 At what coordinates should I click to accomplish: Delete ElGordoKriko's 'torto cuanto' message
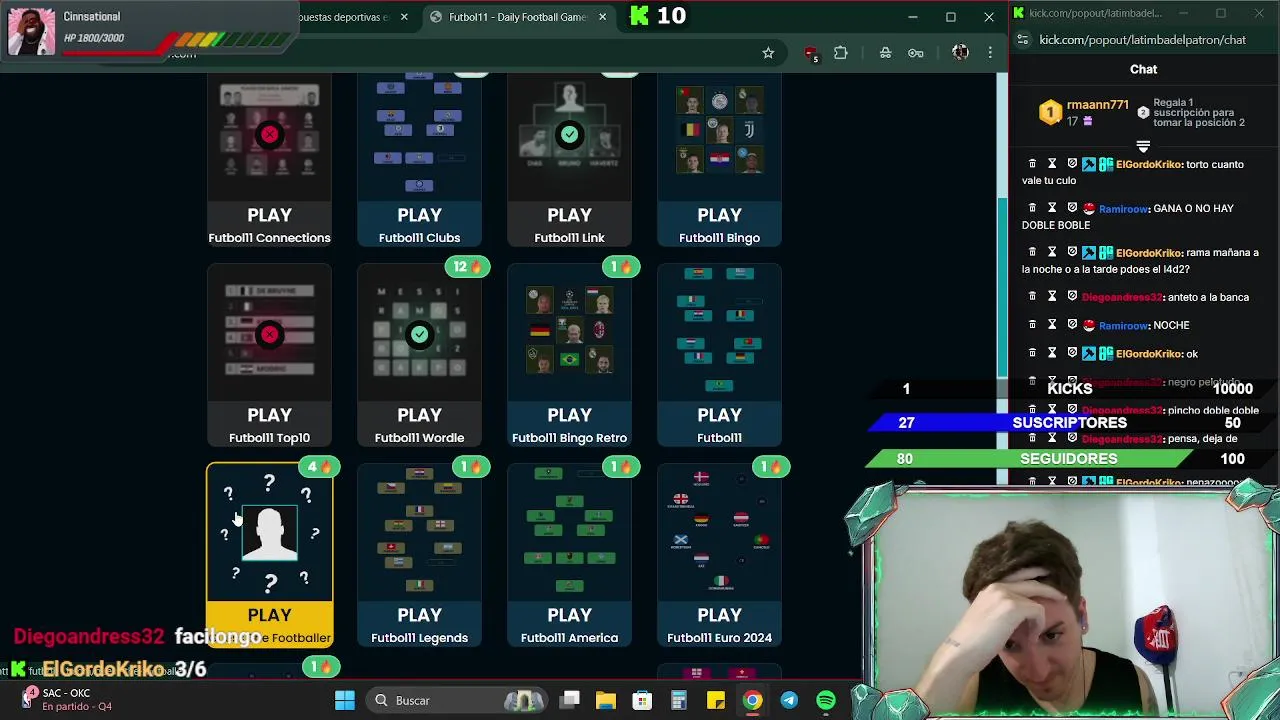tap(1032, 164)
